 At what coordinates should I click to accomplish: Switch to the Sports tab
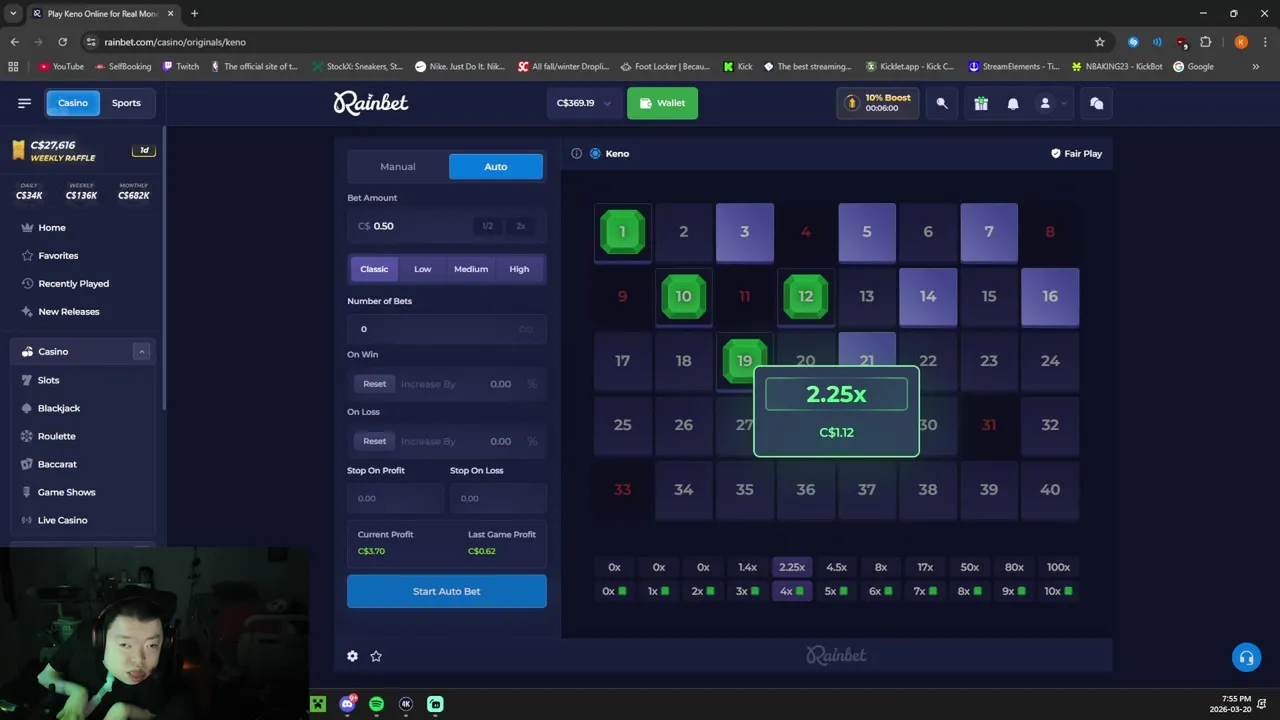tap(126, 103)
